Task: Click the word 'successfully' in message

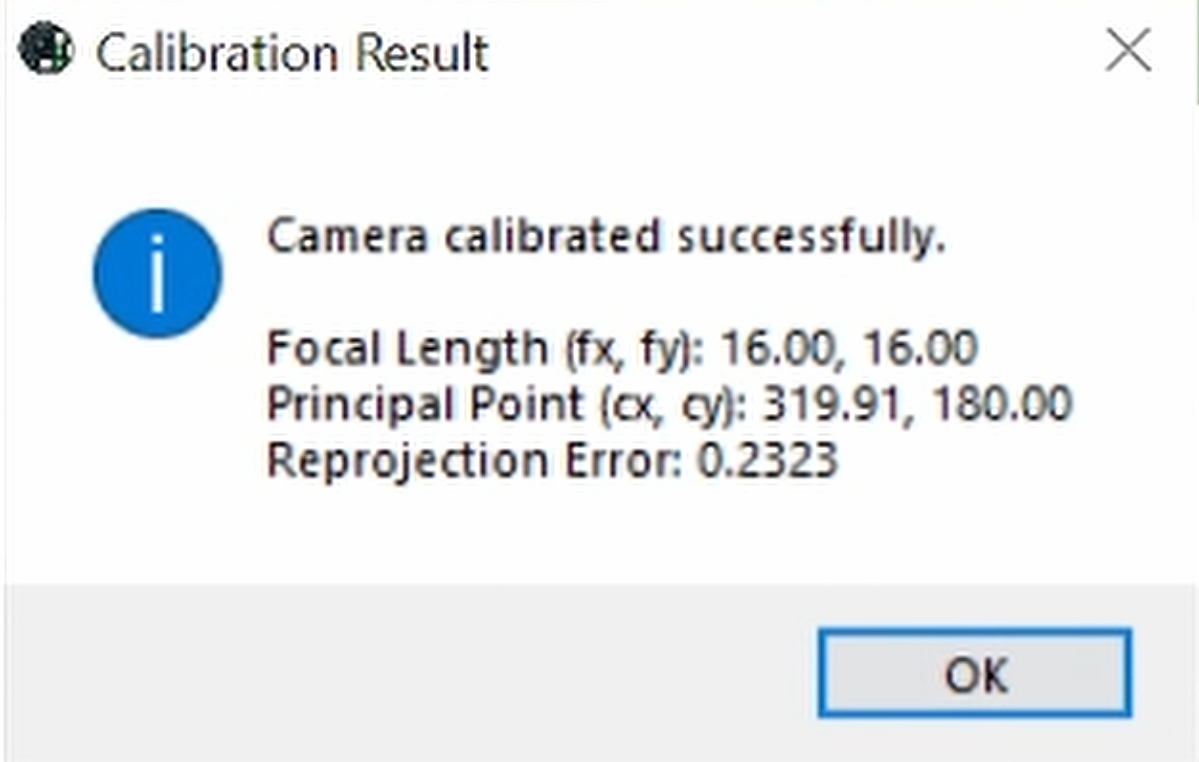Action: 811,236
